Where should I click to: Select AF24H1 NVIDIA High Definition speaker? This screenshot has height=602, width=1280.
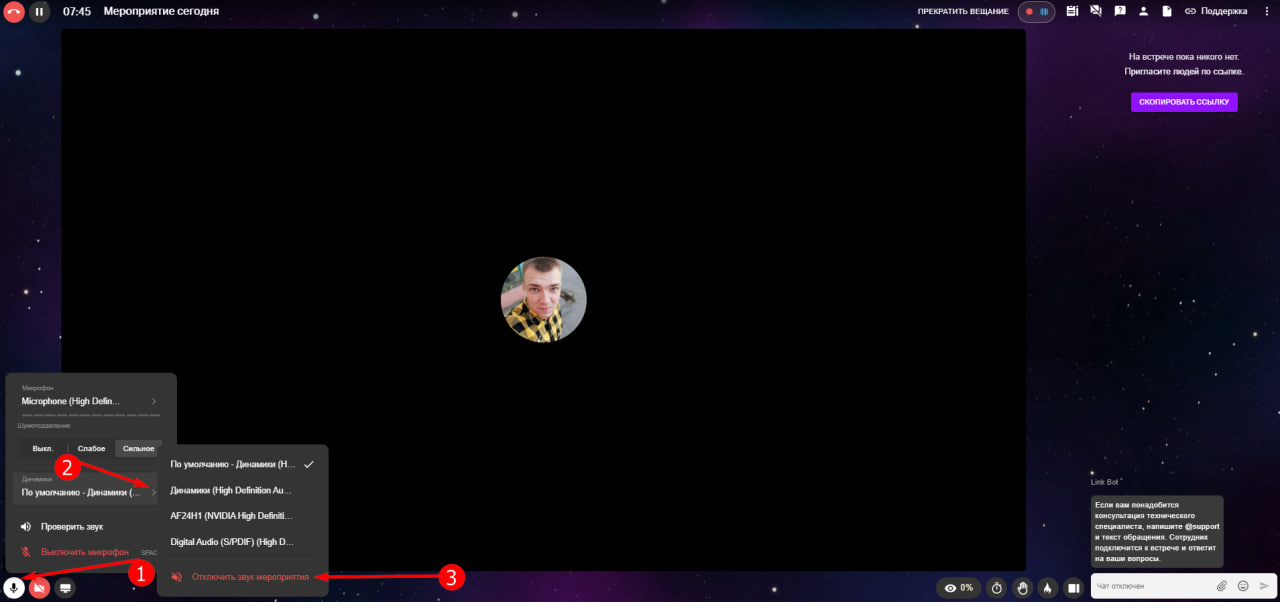(x=232, y=516)
